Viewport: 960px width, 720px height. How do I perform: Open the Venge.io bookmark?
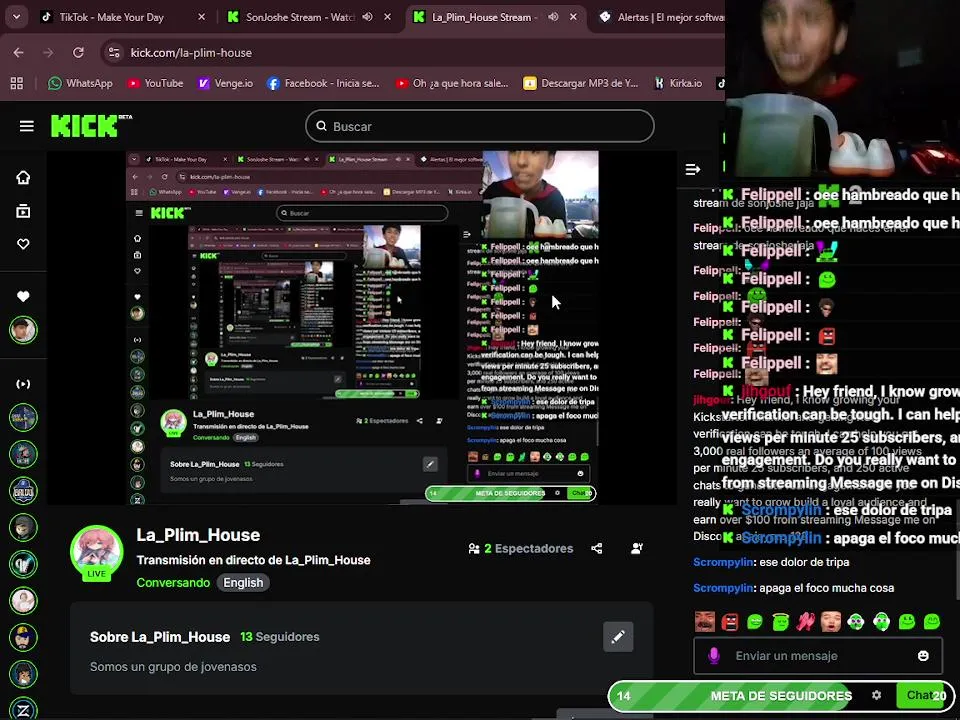tap(225, 83)
